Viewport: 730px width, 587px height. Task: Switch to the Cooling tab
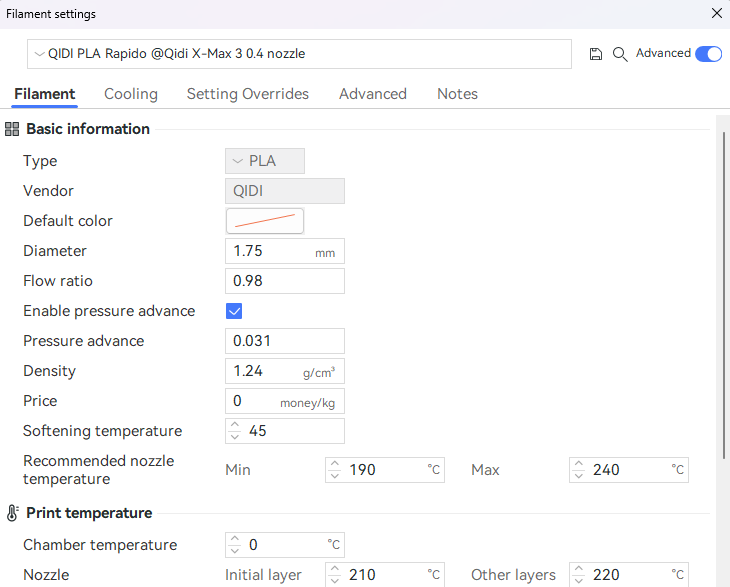(x=131, y=94)
